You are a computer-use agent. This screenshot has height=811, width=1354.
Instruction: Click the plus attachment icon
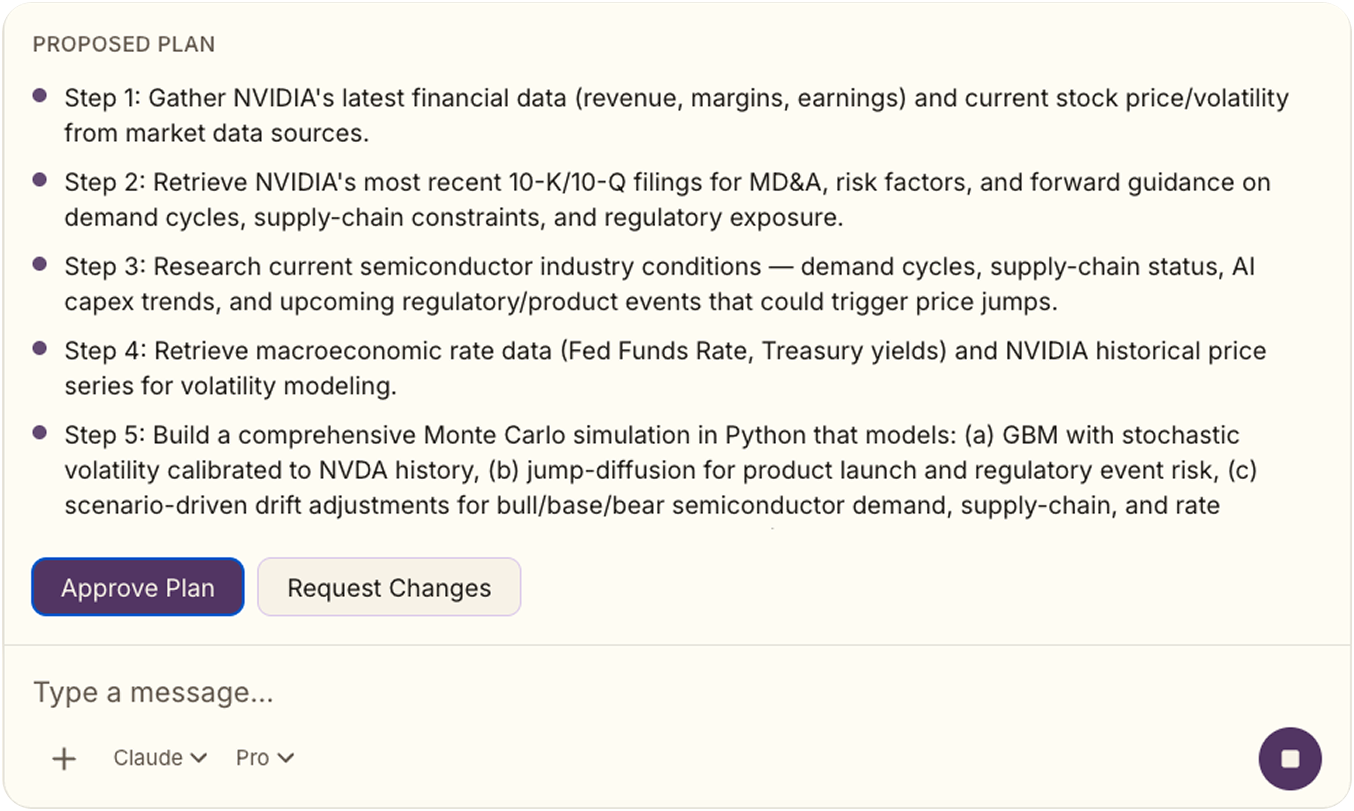pyautogui.click(x=64, y=759)
